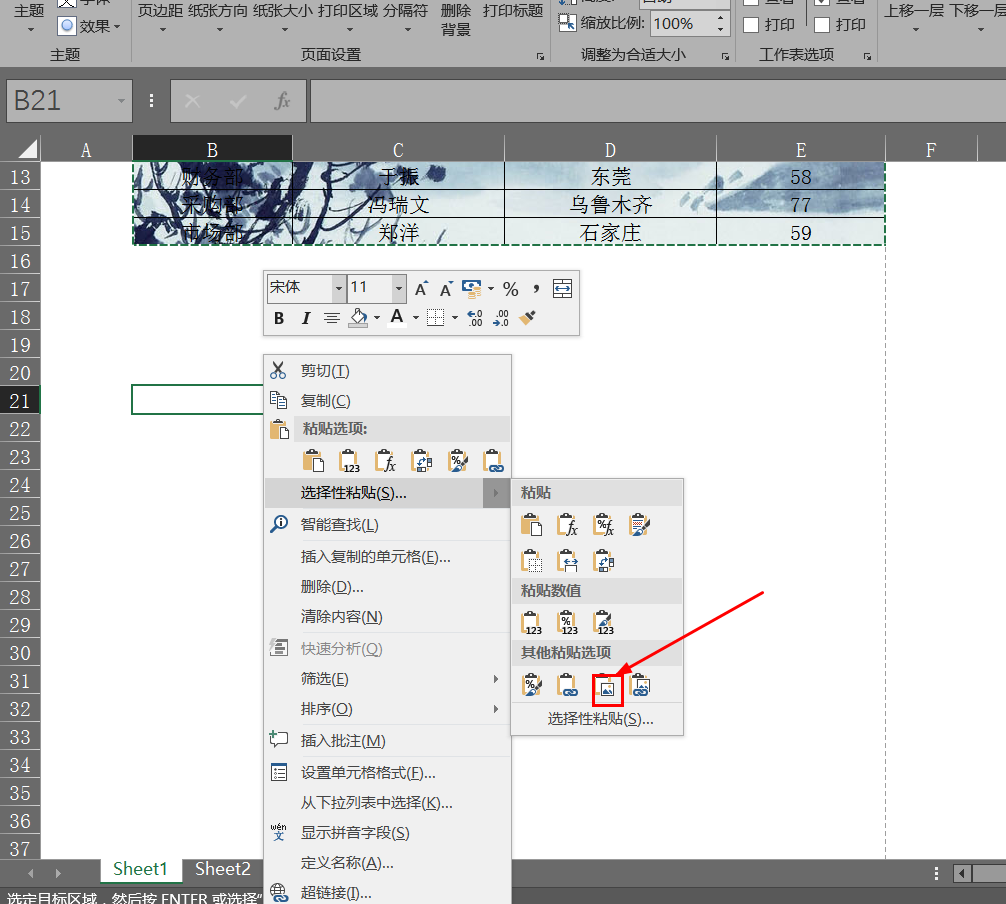The image size is (1006, 904).
Task: Open borders dropdown arrow in mini toolbar
Action: pyautogui.click(x=454, y=318)
